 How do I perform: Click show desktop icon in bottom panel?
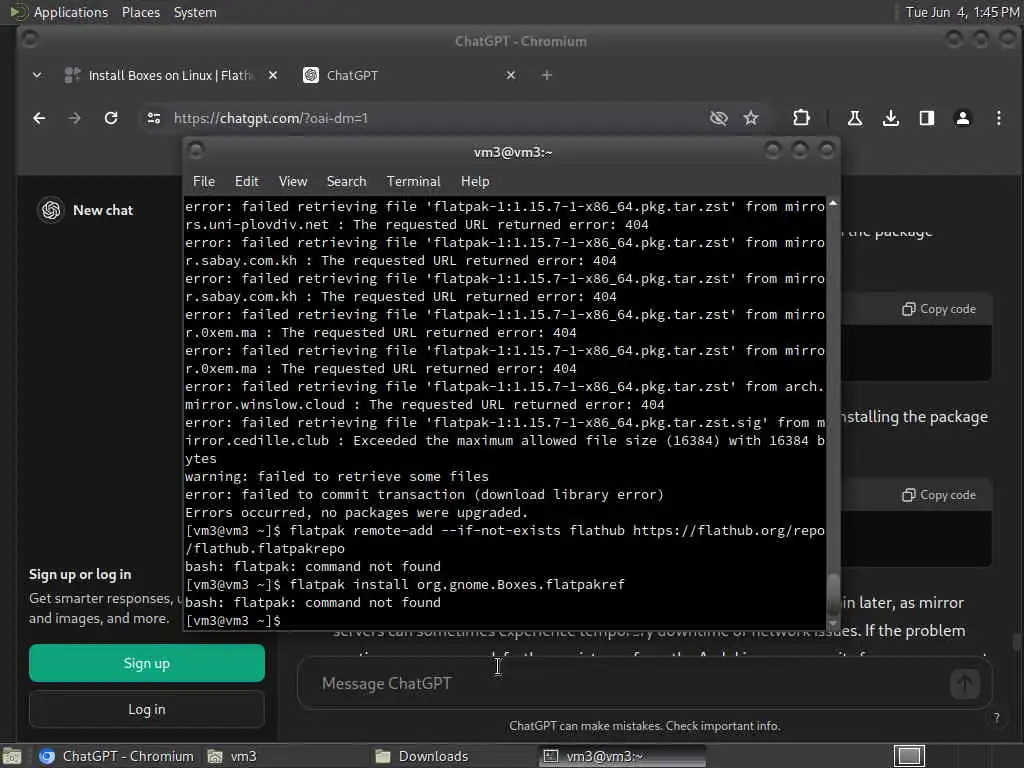tap(12, 756)
